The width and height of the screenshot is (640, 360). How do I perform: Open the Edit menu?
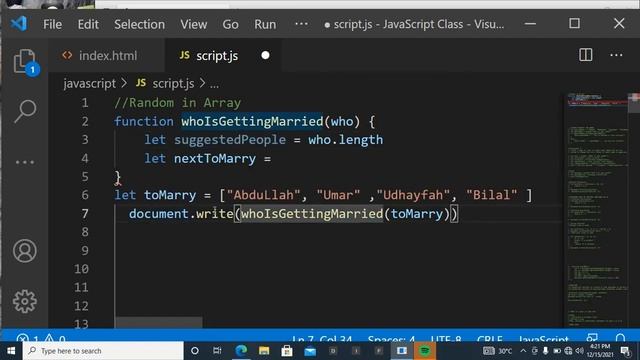88,24
